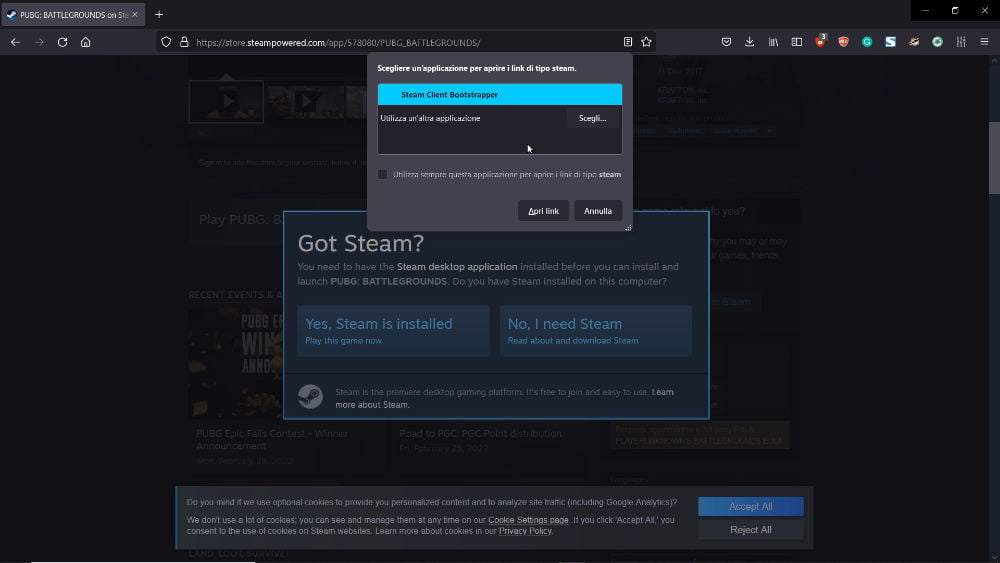
Task: Open the Firefox home page
Action: click(x=85, y=42)
